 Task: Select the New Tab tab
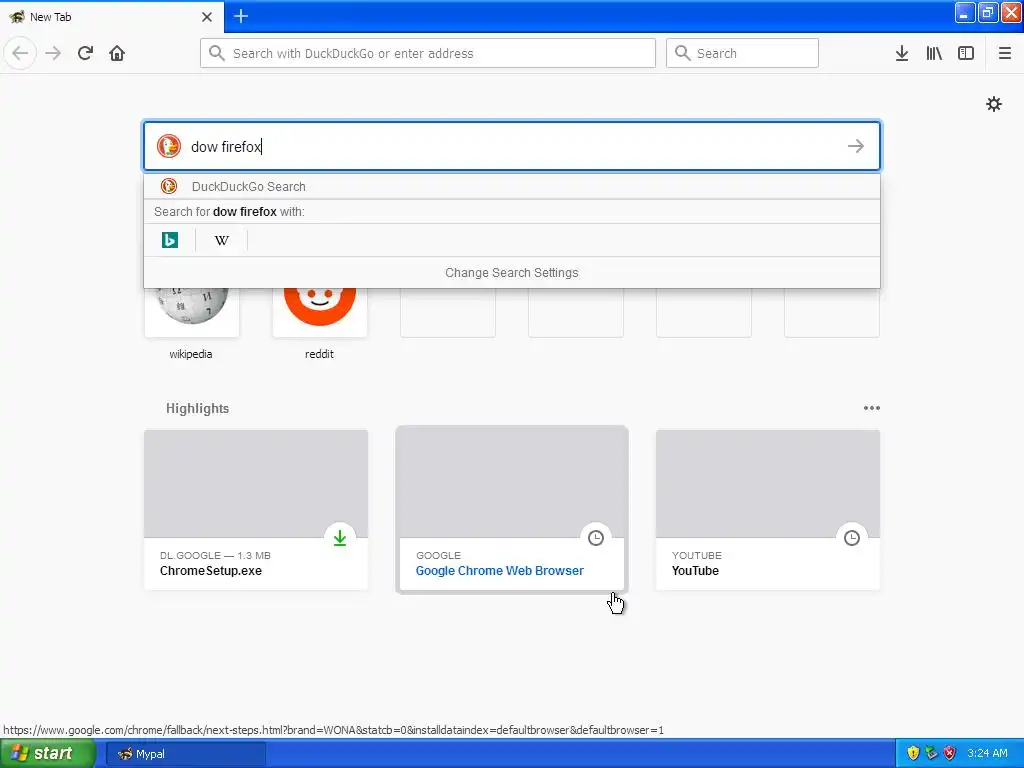111,17
